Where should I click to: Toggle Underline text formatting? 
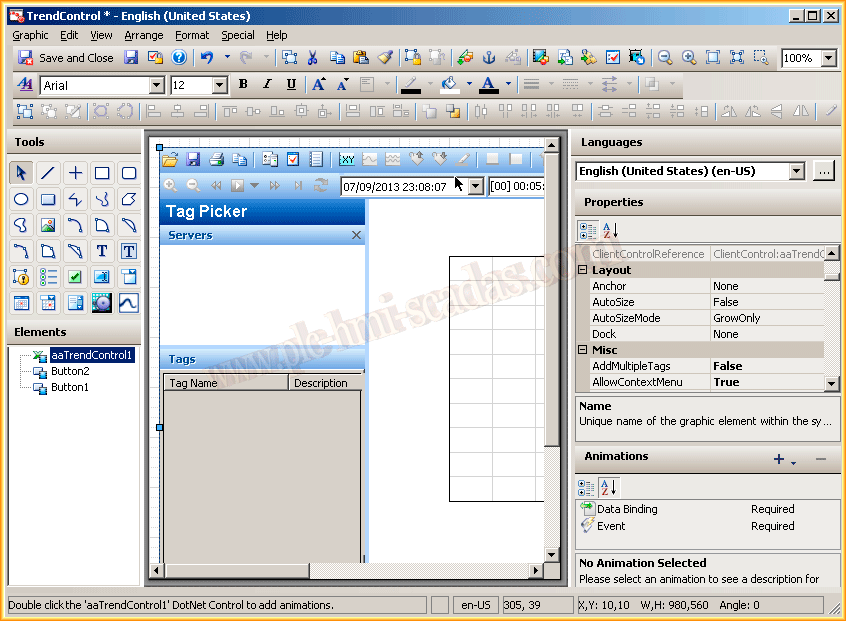click(x=291, y=85)
